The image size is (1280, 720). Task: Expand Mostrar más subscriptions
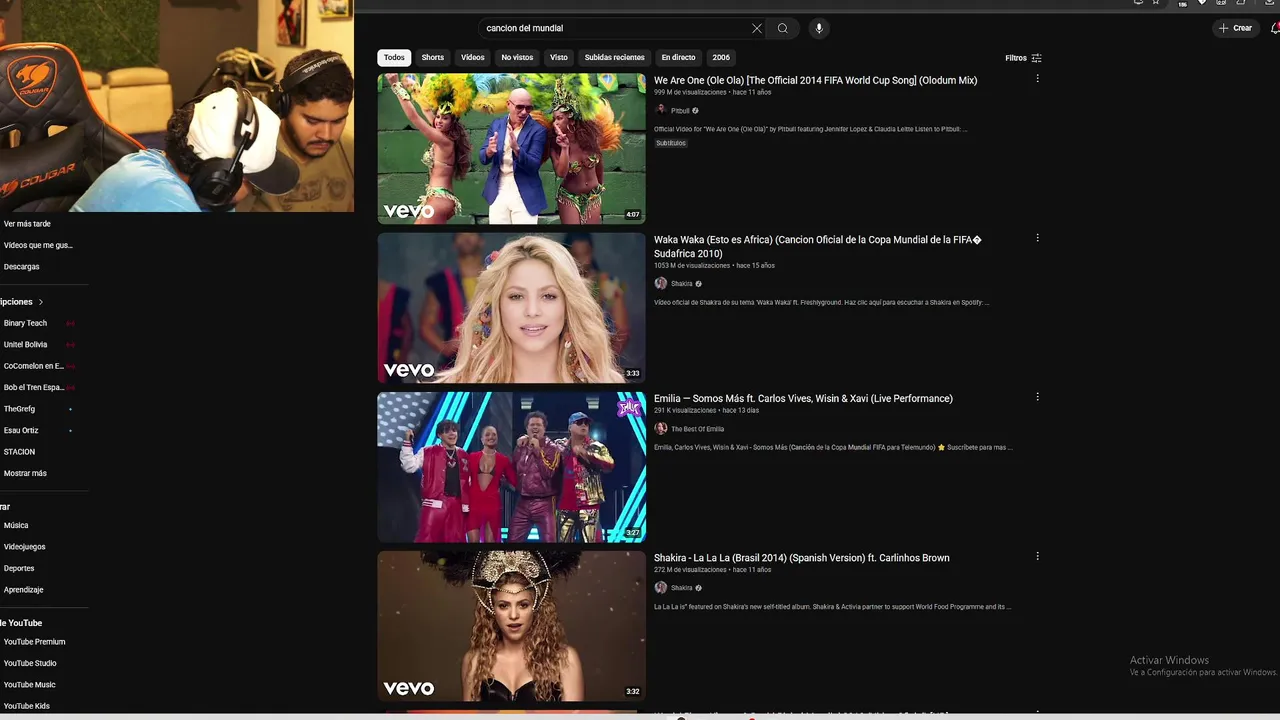(25, 473)
